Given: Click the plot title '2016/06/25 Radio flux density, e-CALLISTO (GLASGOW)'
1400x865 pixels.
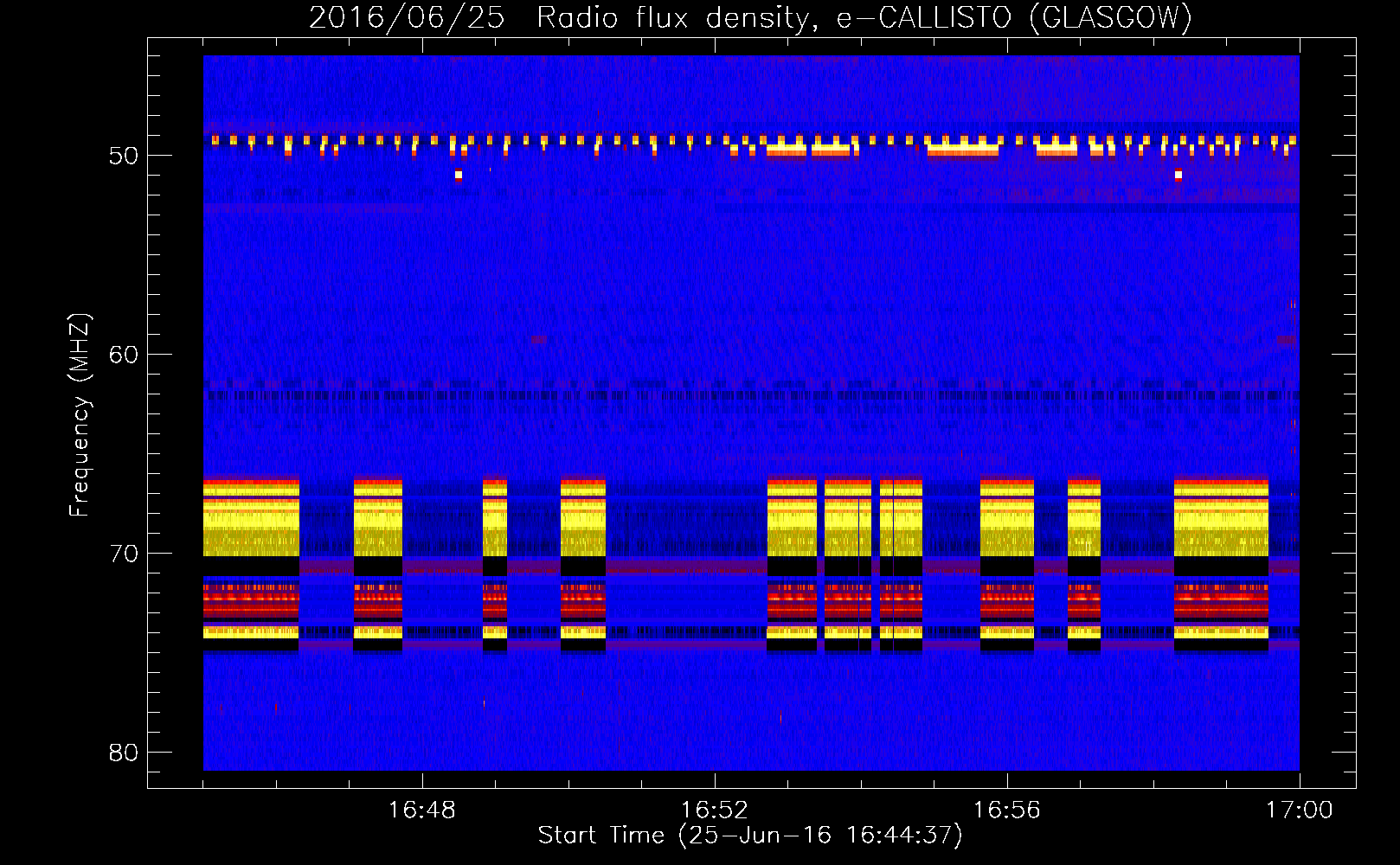Looking at the screenshot, I should point(750,17).
